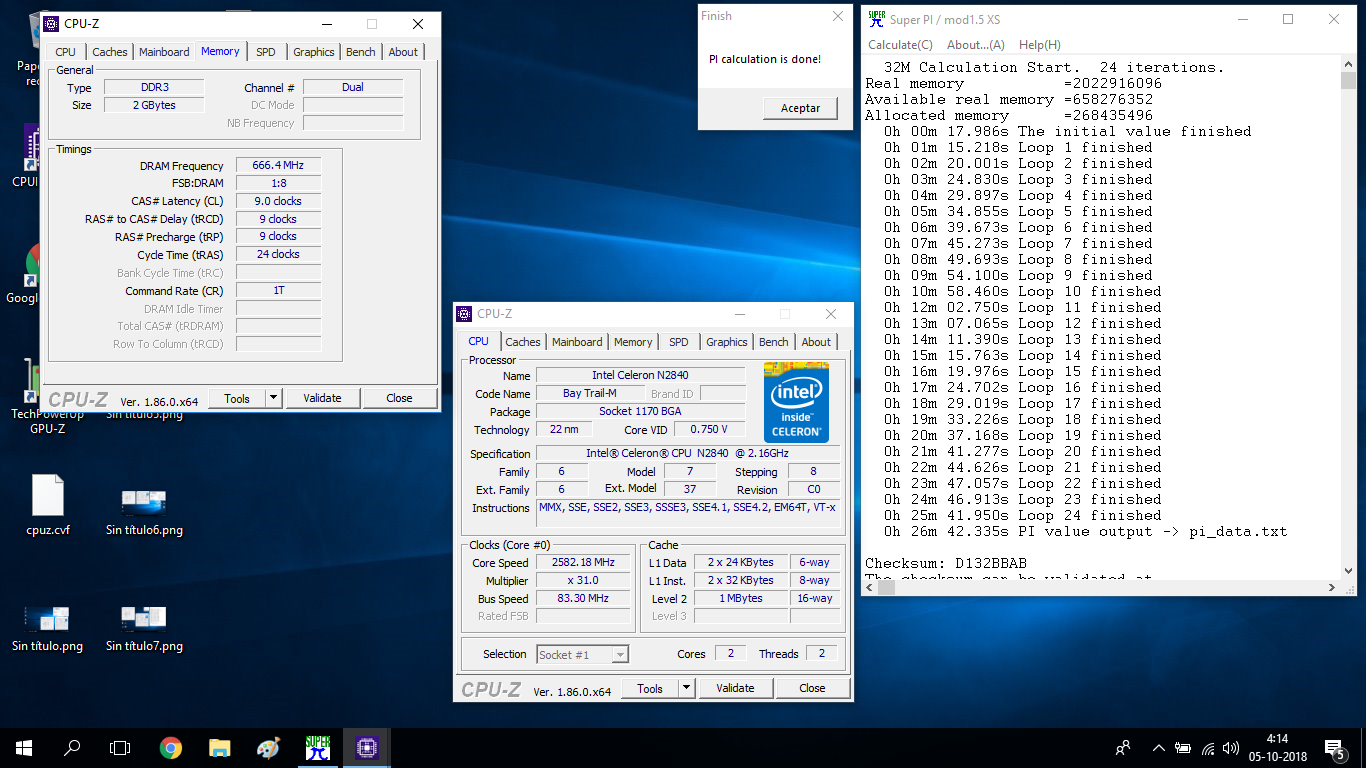Click Bus Speed 83.30 MHz value

point(584,598)
